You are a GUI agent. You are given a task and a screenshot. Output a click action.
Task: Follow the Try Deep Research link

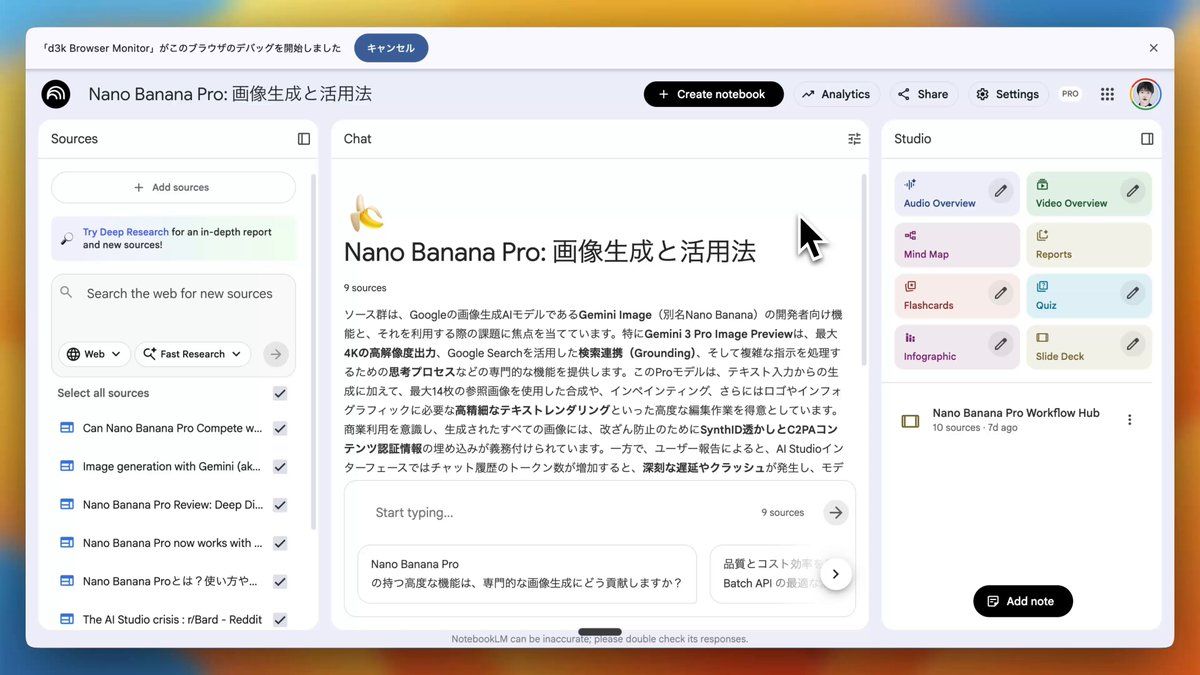tap(126, 232)
